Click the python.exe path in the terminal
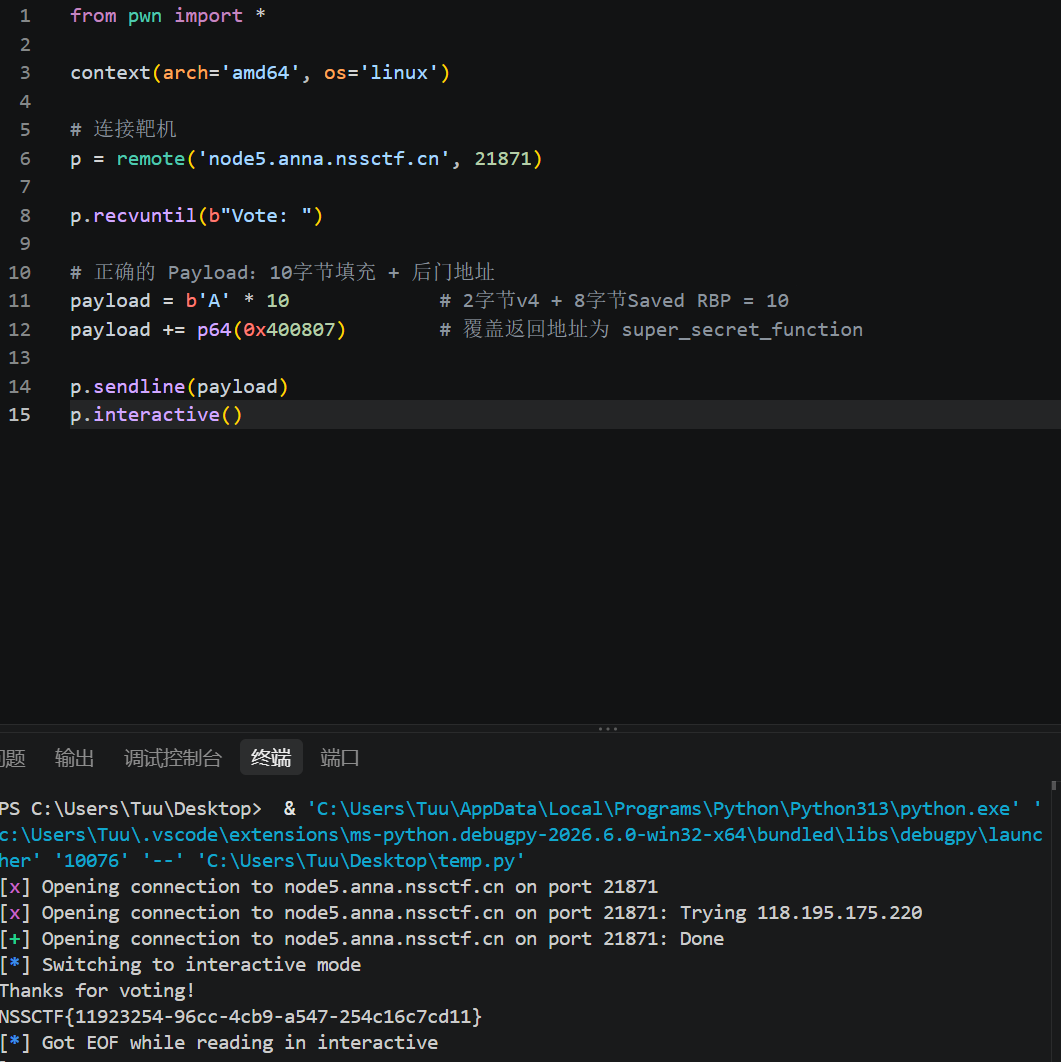1061x1062 pixels. (664, 809)
